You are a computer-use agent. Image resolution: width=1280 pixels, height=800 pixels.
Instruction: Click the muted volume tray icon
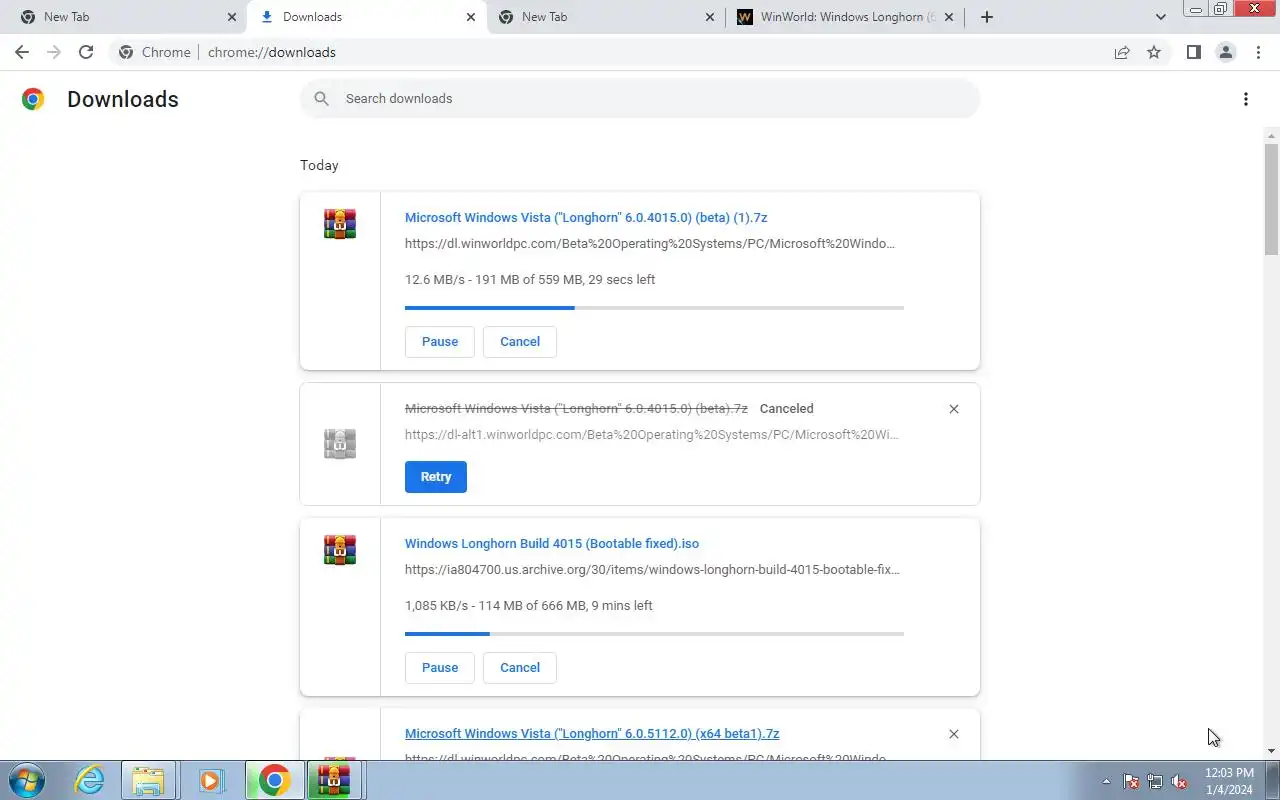1180,781
